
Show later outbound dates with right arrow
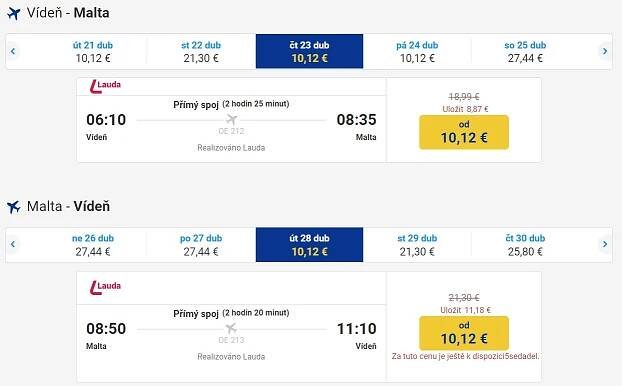click(605, 51)
